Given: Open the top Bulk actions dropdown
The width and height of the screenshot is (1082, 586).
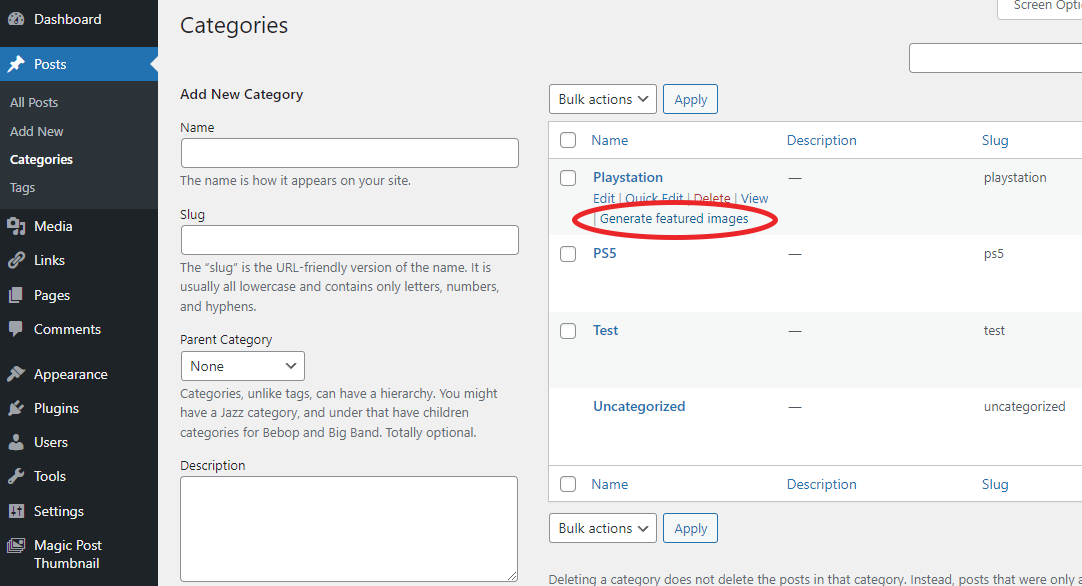Looking at the screenshot, I should (x=602, y=99).
